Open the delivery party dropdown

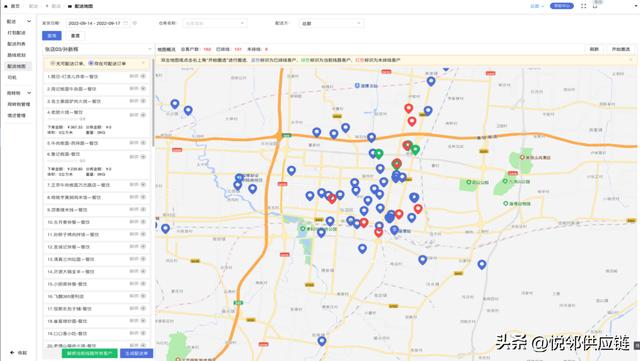331,23
